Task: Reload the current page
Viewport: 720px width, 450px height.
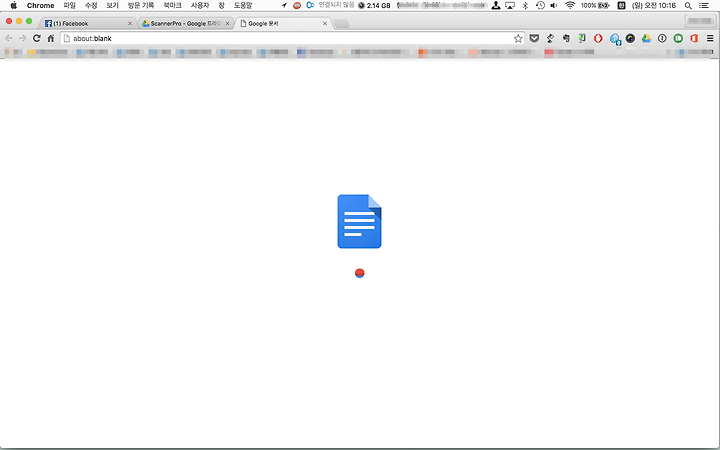Action: [x=37, y=39]
